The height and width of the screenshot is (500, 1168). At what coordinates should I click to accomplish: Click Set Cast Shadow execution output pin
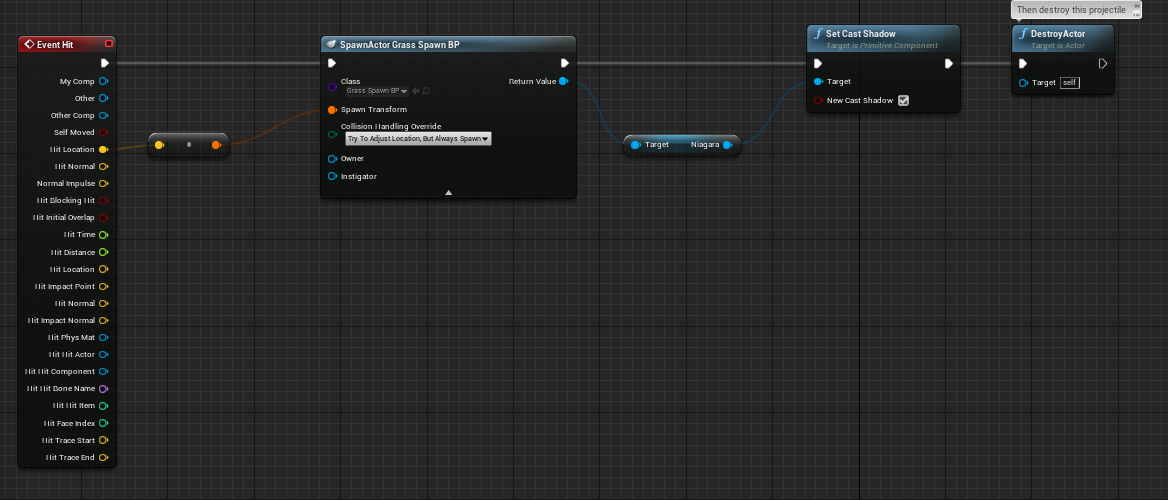[948, 63]
